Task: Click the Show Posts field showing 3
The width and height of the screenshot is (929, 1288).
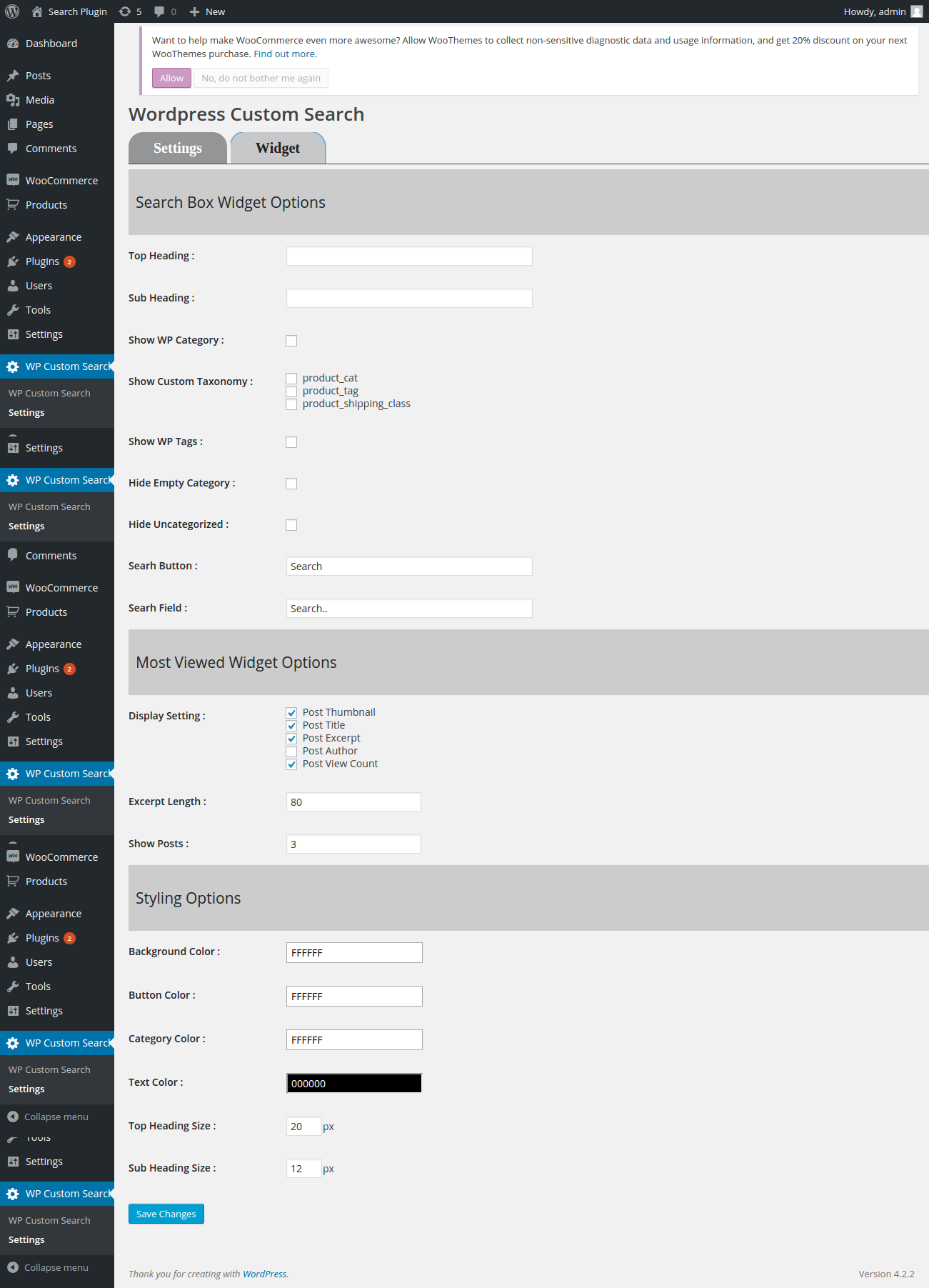Action: click(x=353, y=844)
